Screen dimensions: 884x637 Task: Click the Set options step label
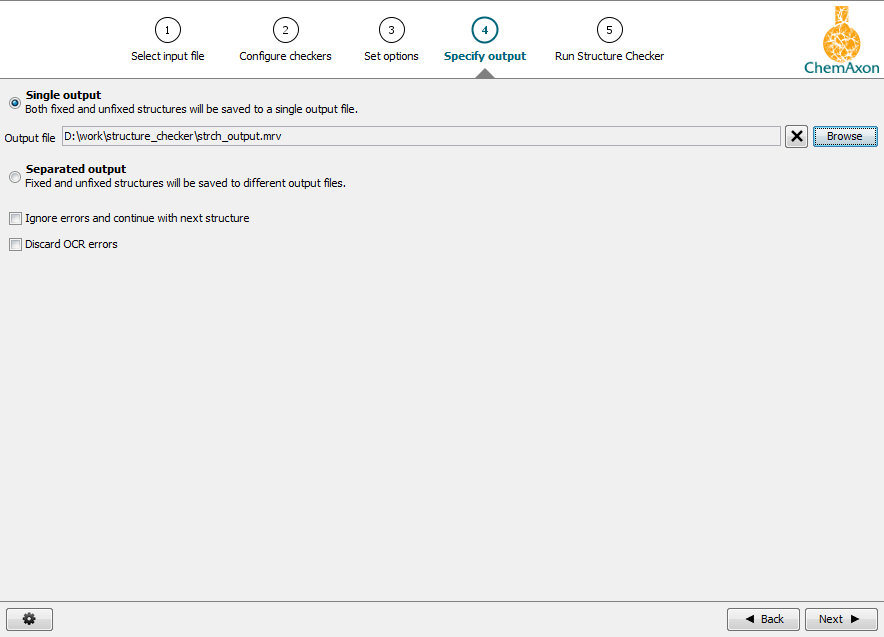[391, 56]
